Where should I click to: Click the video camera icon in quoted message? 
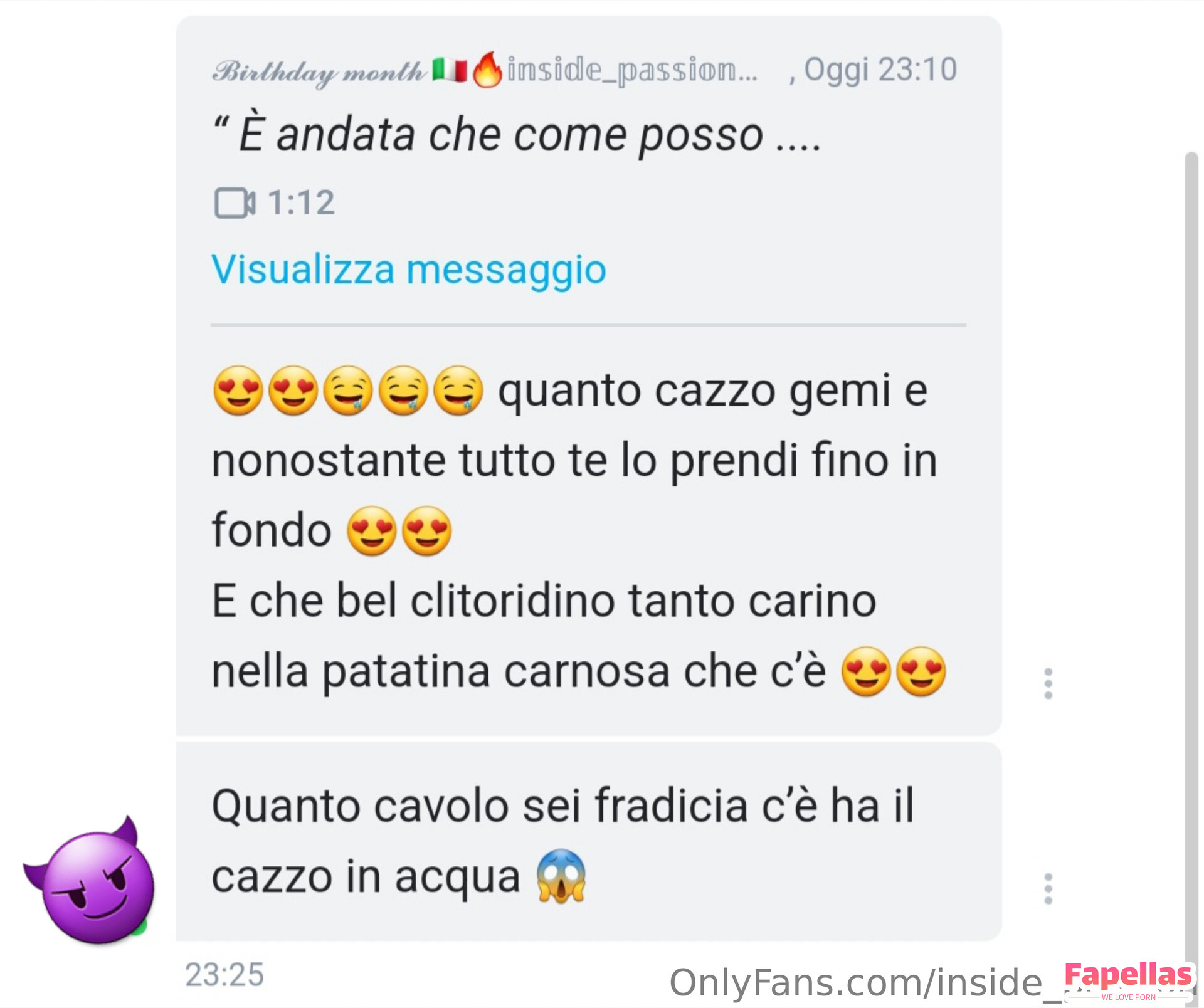235,202
